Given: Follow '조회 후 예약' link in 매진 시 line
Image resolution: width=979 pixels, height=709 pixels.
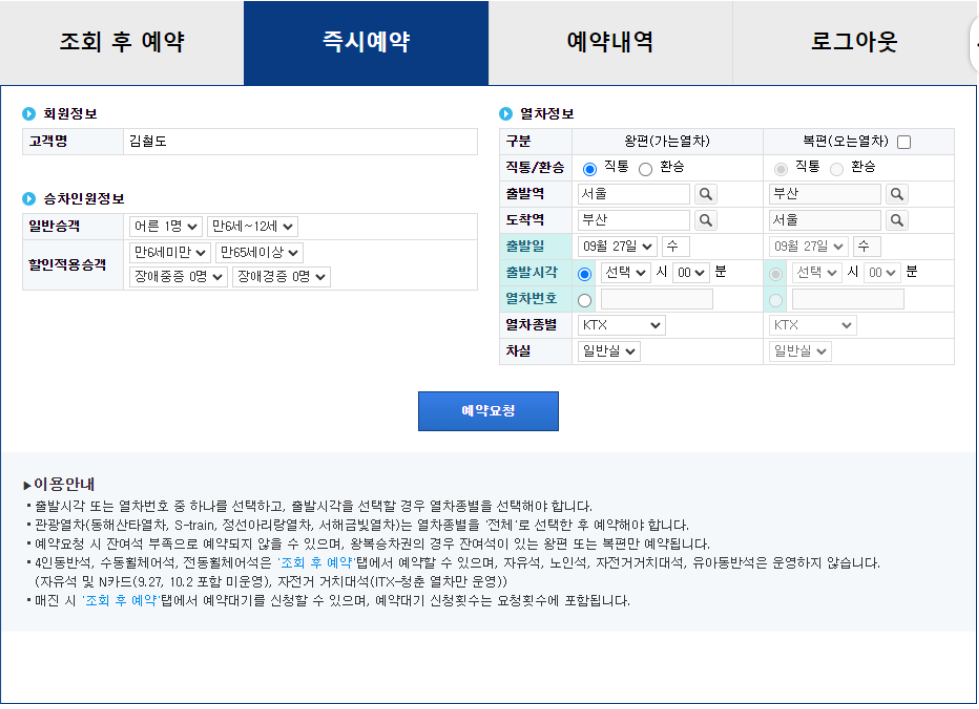Looking at the screenshot, I should tap(121, 601).
